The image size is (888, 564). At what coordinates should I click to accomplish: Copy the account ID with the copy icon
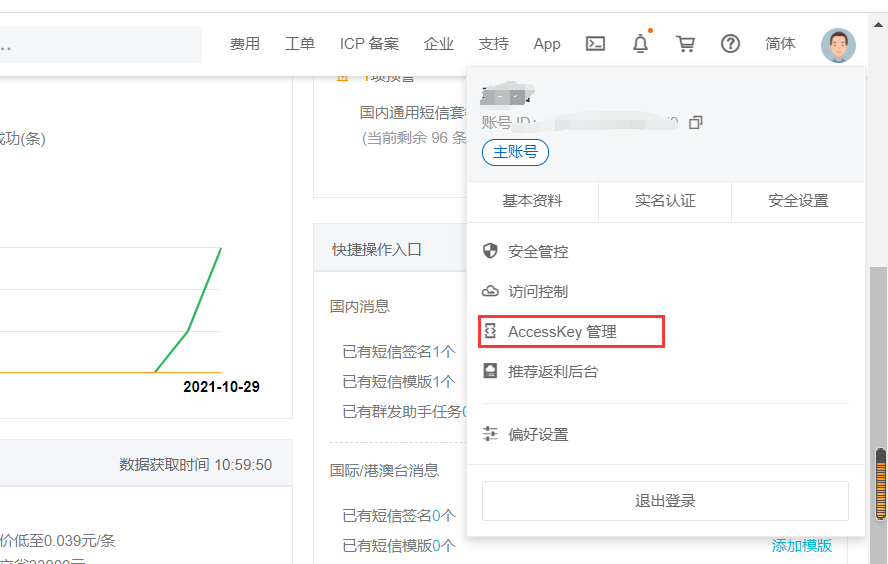[695, 122]
